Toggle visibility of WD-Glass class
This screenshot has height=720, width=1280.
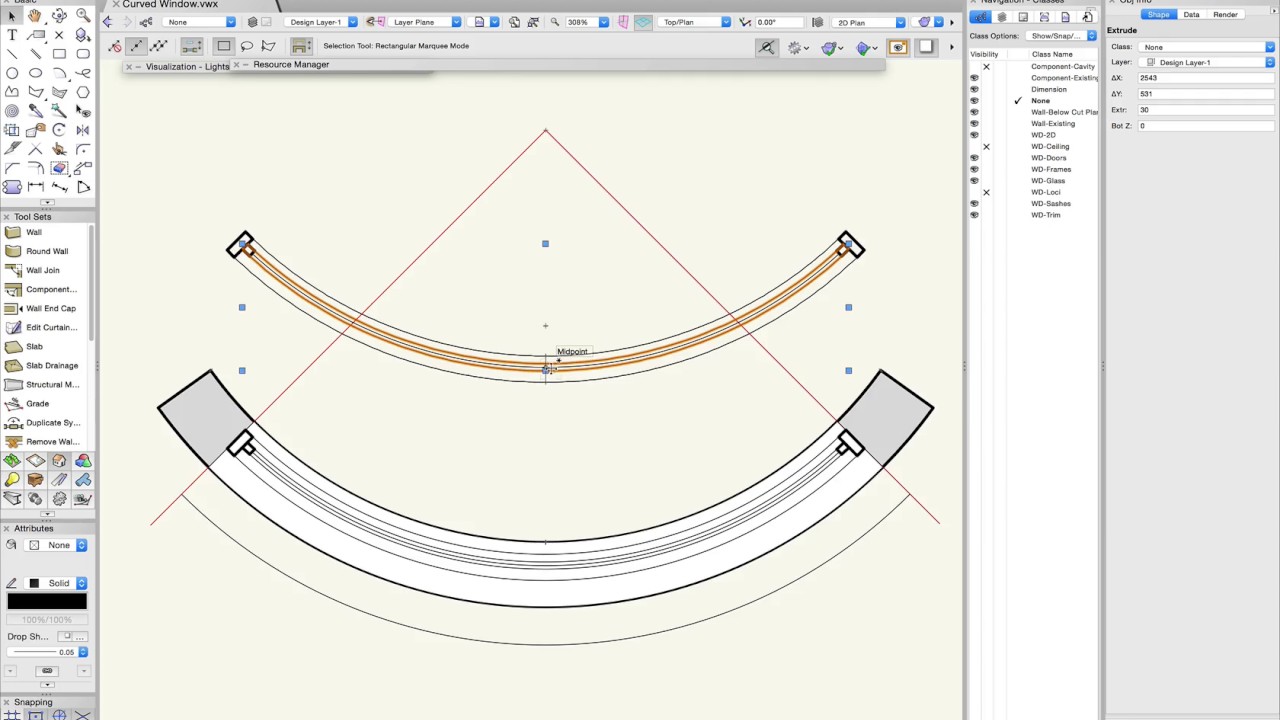pos(974,181)
